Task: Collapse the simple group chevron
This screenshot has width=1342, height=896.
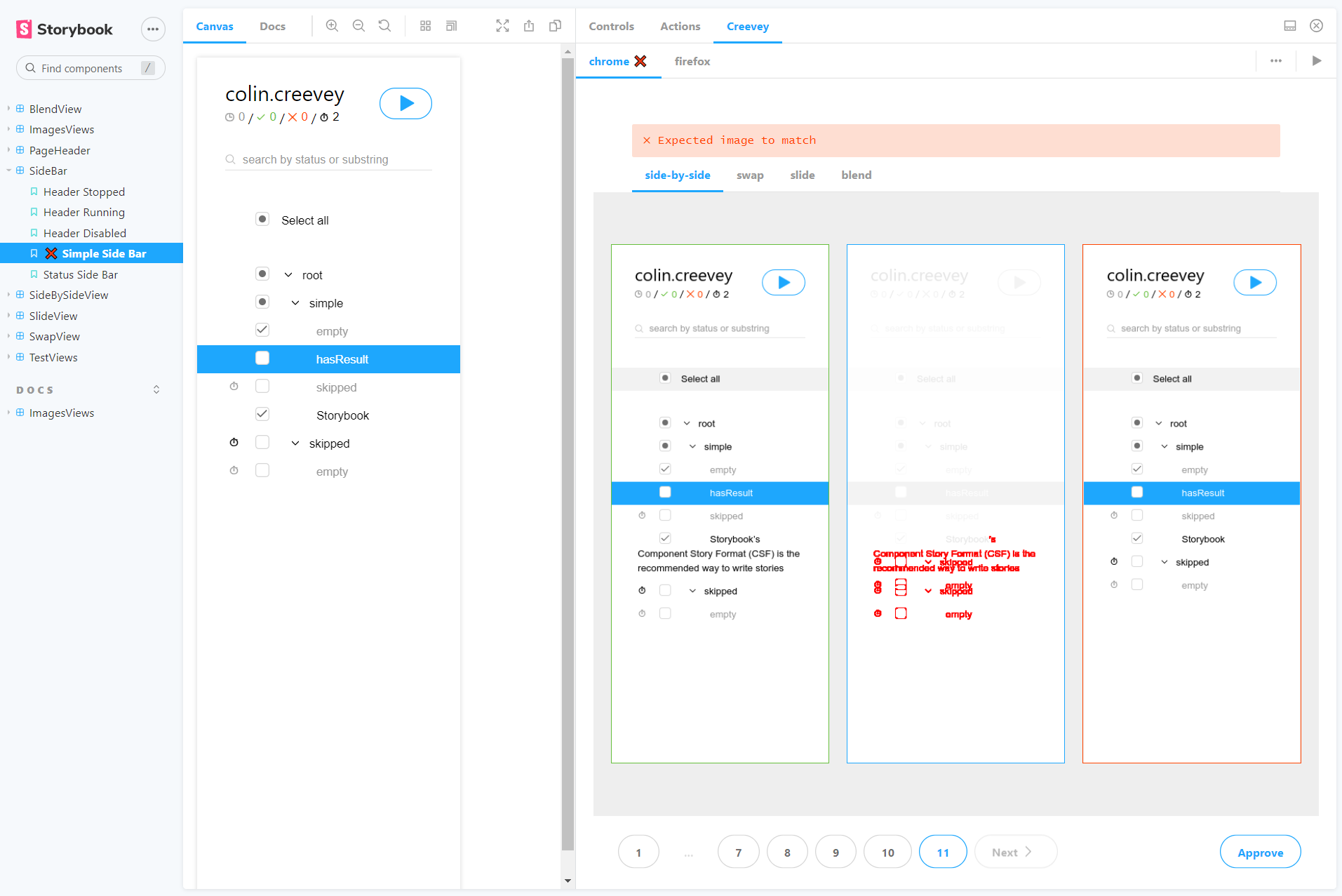Action: (295, 303)
